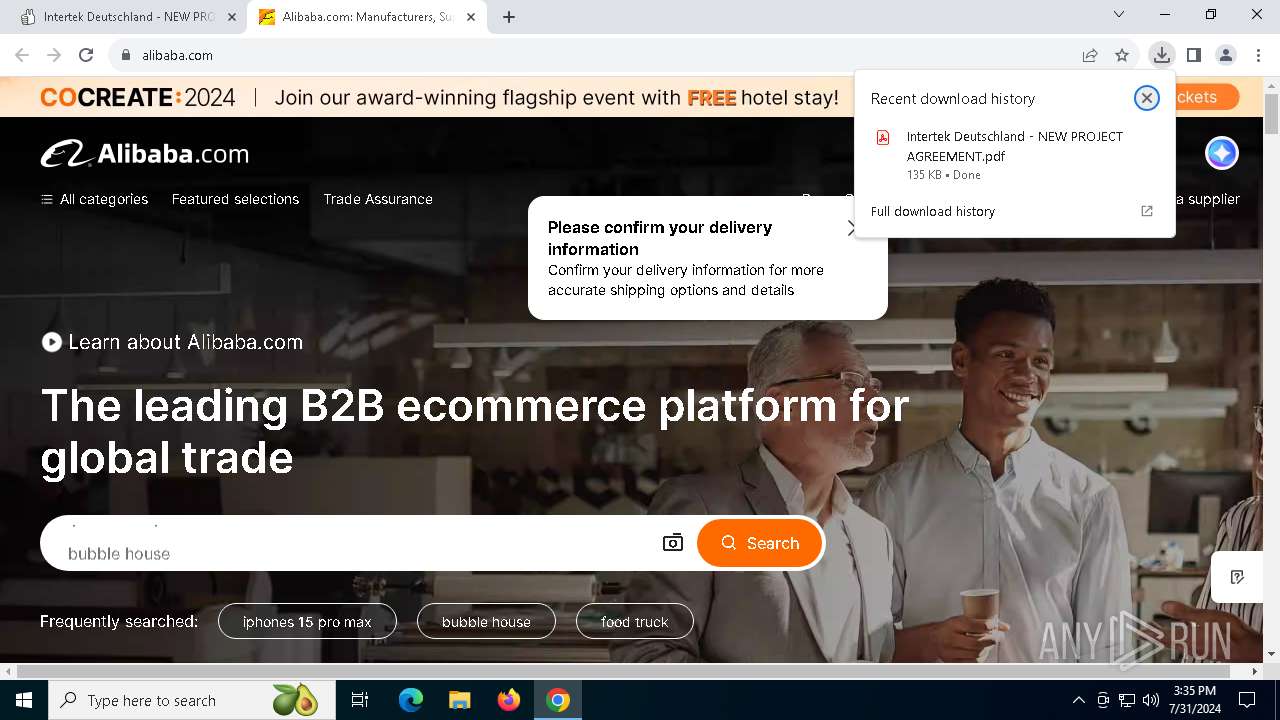Open the All categories menu
1280x720 pixels.
pyautogui.click(x=94, y=199)
